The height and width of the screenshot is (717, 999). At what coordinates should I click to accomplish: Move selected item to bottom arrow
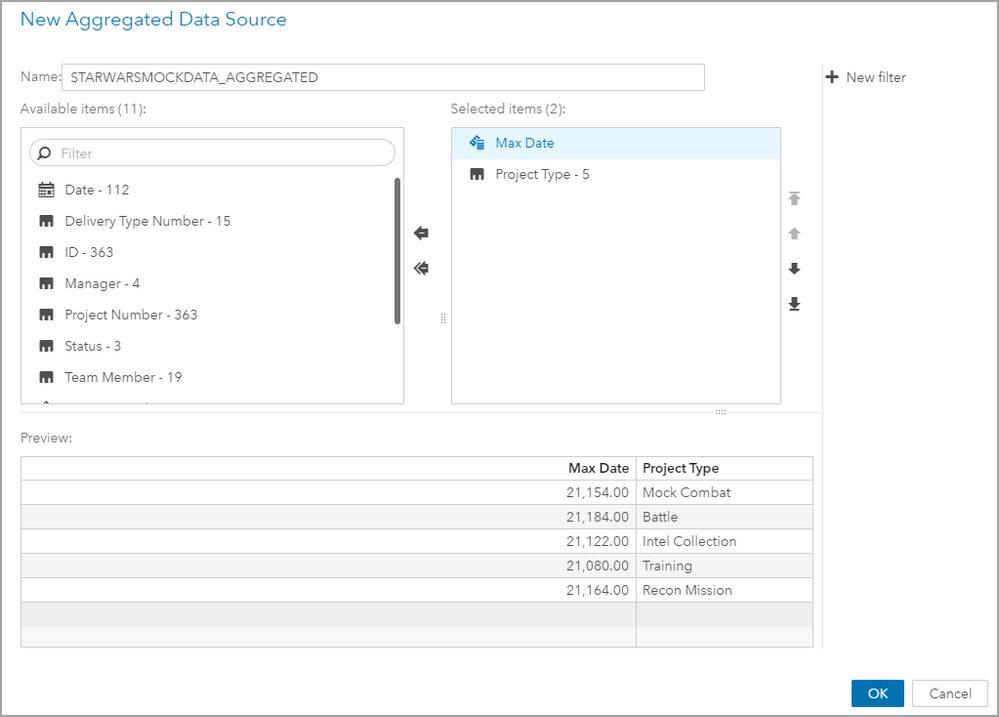tap(794, 304)
